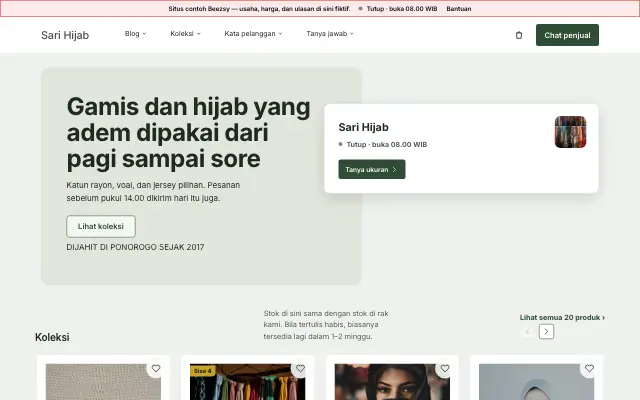Image resolution: width=640 pixels, height=400 pixels.
Task: Click the 'Sari Hijab' card title
Action: click(x=363, y=127)
